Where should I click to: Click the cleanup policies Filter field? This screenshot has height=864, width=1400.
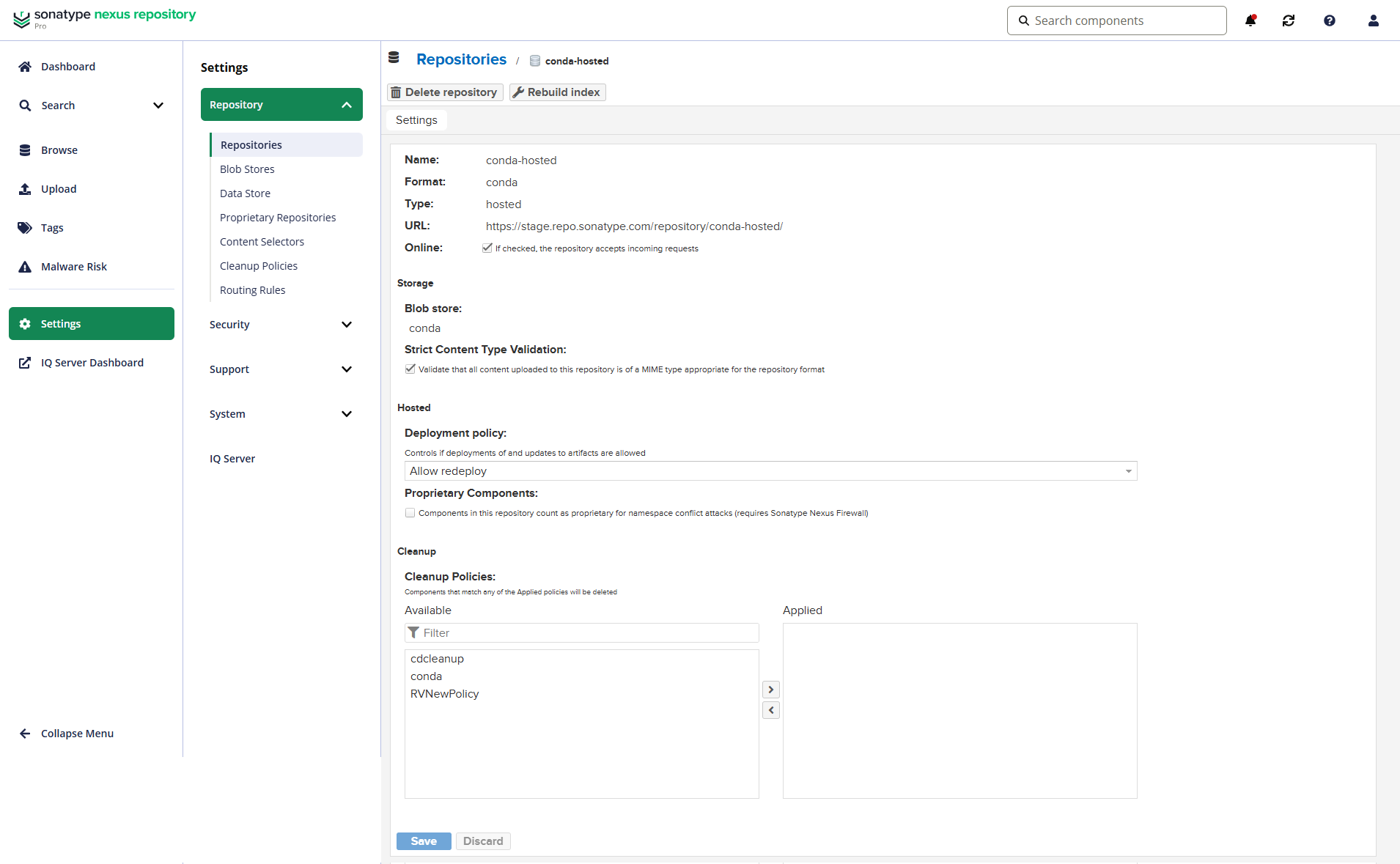click(x=581, y=633)
